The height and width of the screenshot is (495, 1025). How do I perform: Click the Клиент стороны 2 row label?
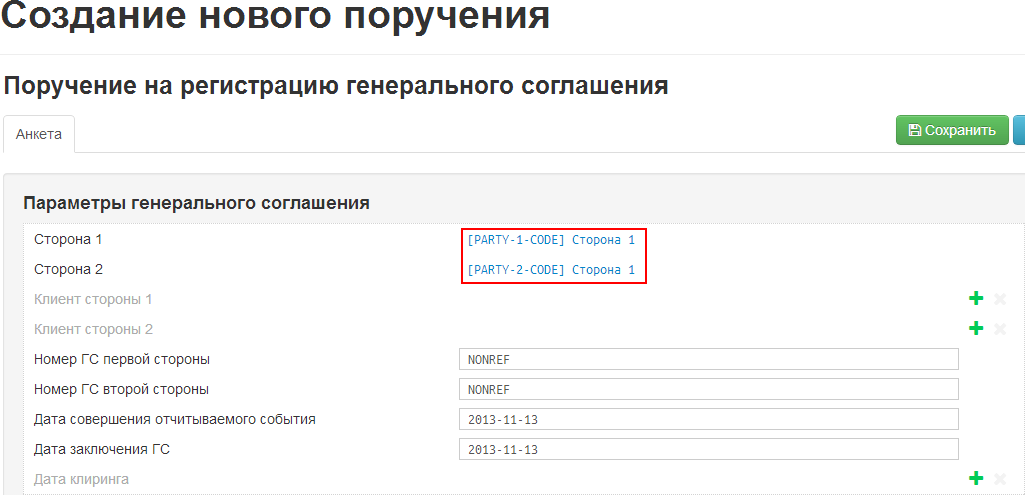93,329
